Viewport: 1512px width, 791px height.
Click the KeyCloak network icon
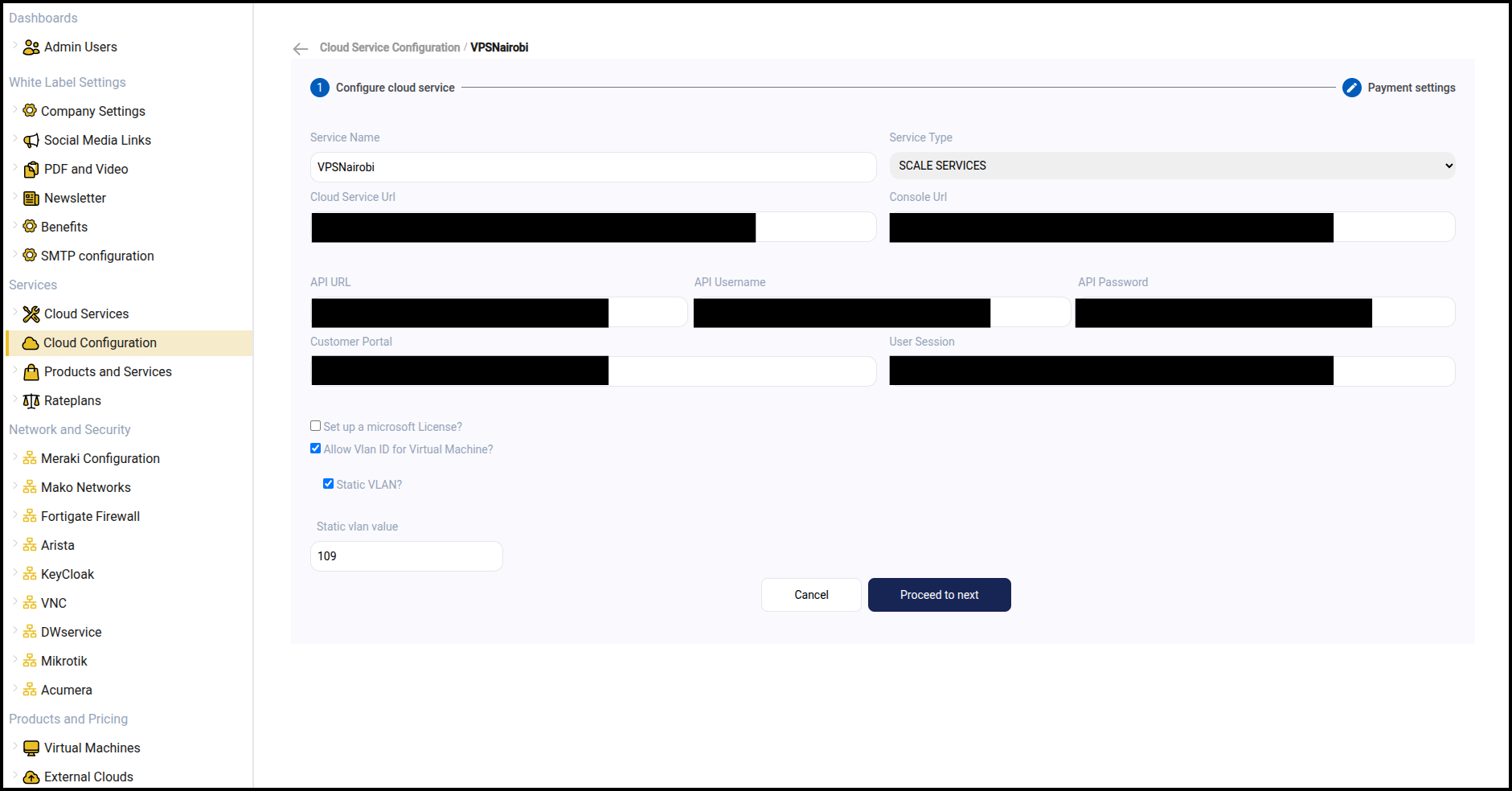tap(30, 574)
